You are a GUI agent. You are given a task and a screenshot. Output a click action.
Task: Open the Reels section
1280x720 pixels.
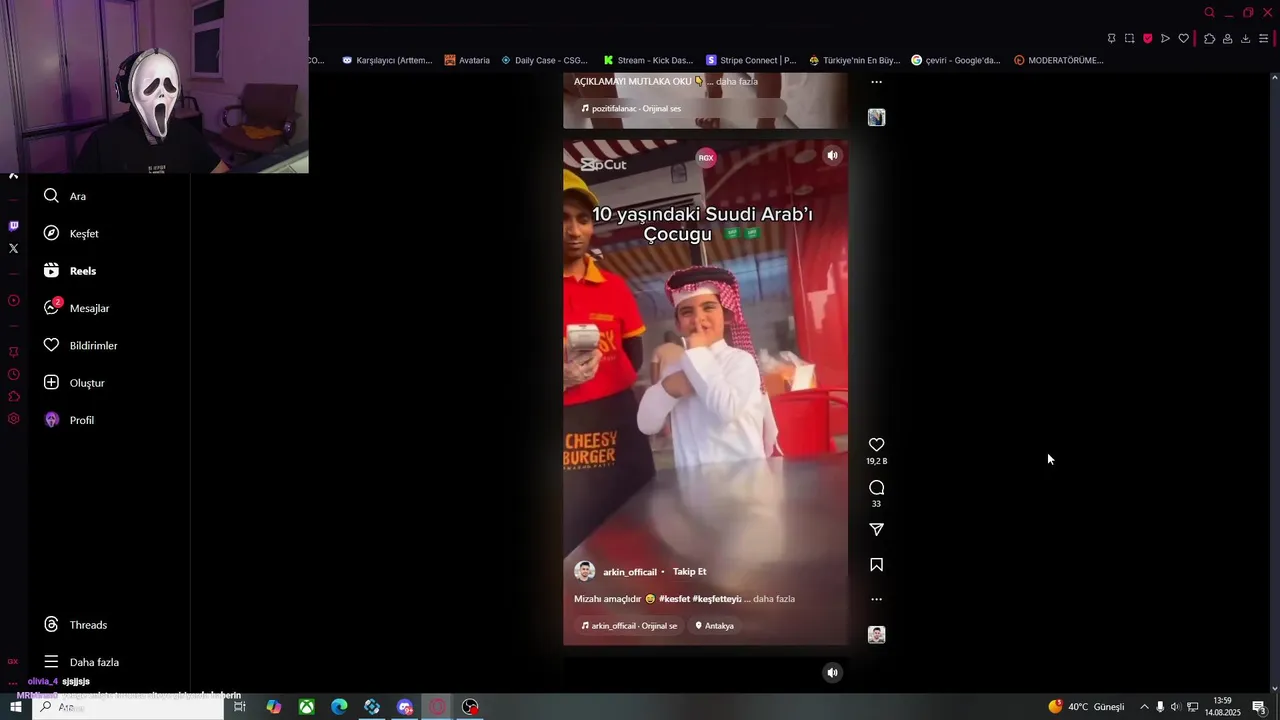70,271
